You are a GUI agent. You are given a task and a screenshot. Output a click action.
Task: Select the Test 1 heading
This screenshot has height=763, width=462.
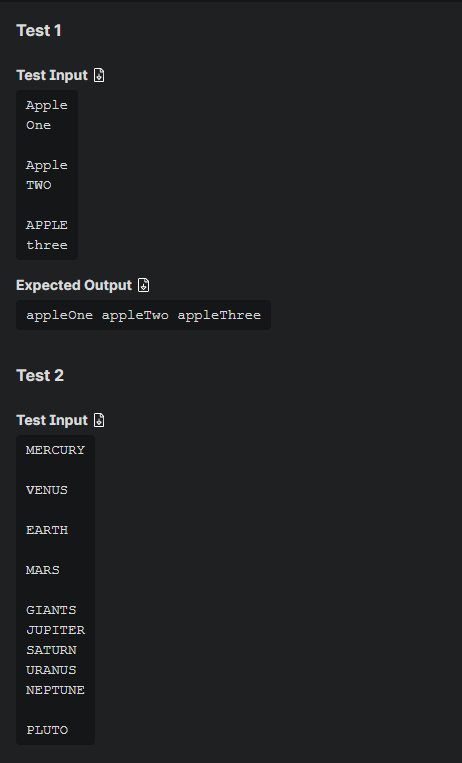[39, 31]
